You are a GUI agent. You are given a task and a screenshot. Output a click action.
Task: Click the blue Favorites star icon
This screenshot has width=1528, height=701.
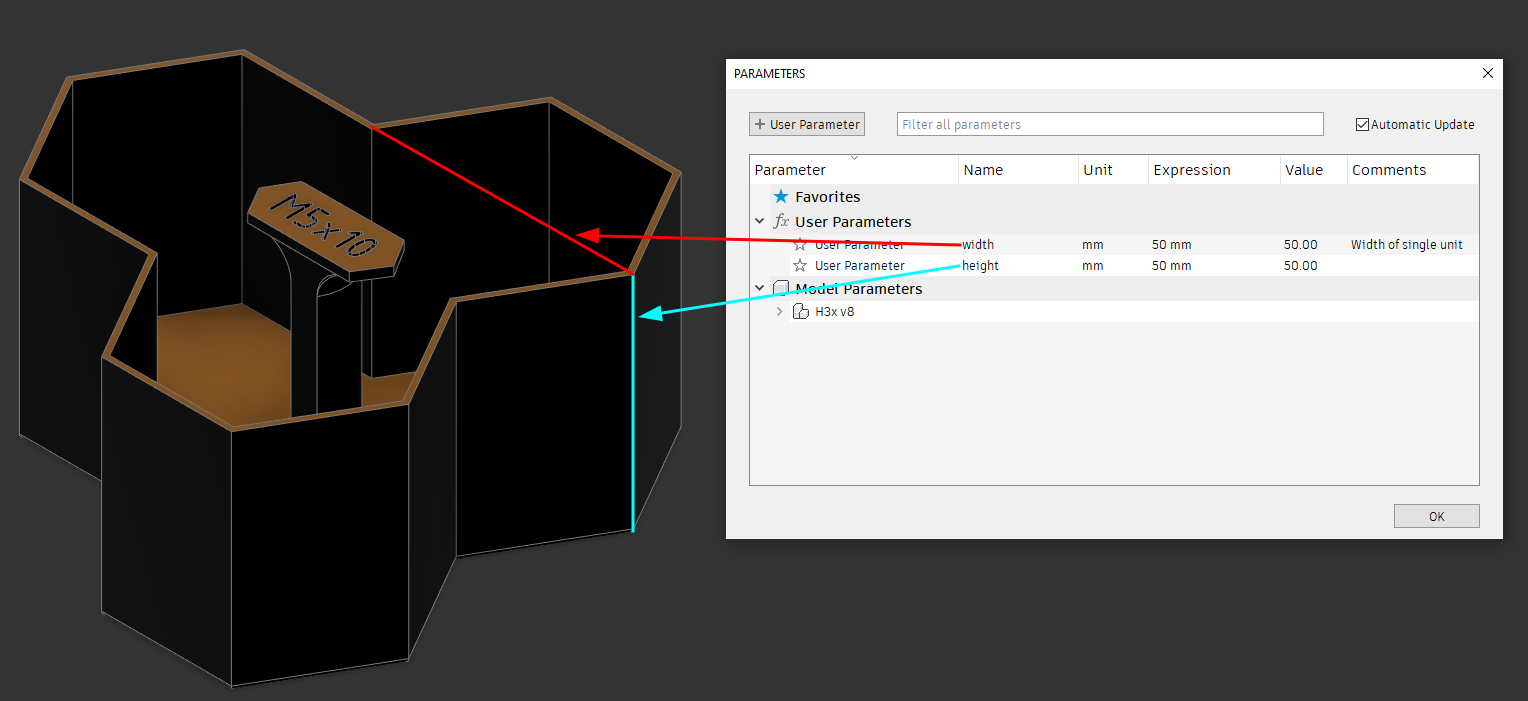(x=782, y=196)
